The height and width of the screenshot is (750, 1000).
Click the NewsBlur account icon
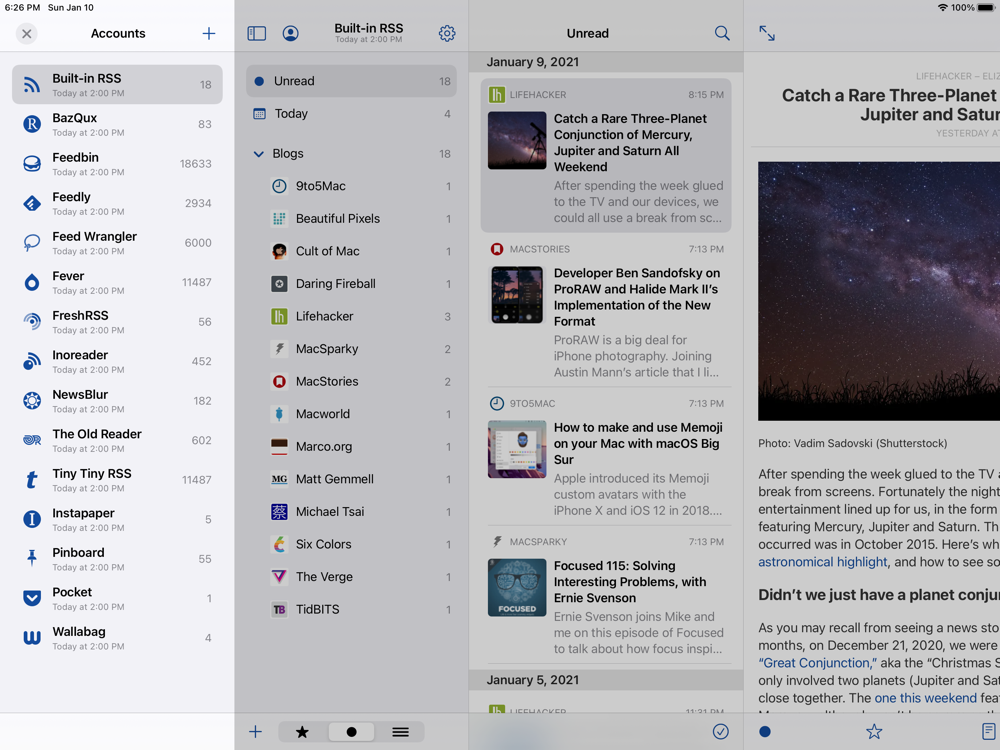coord(32,401)
